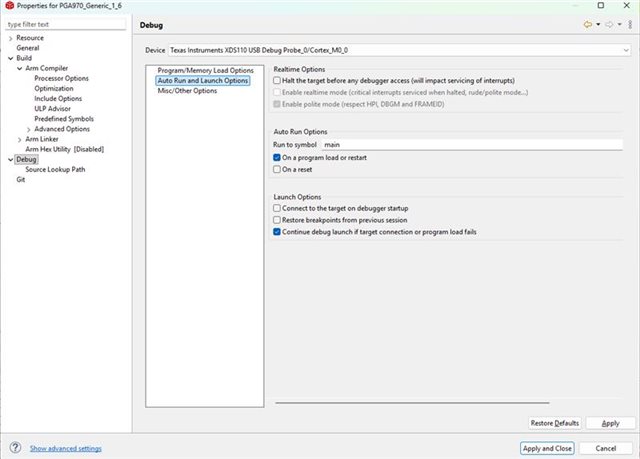Select Auto Run and Launch Options
Viewport: 640px width, 459px height.
tap(203, 80)
